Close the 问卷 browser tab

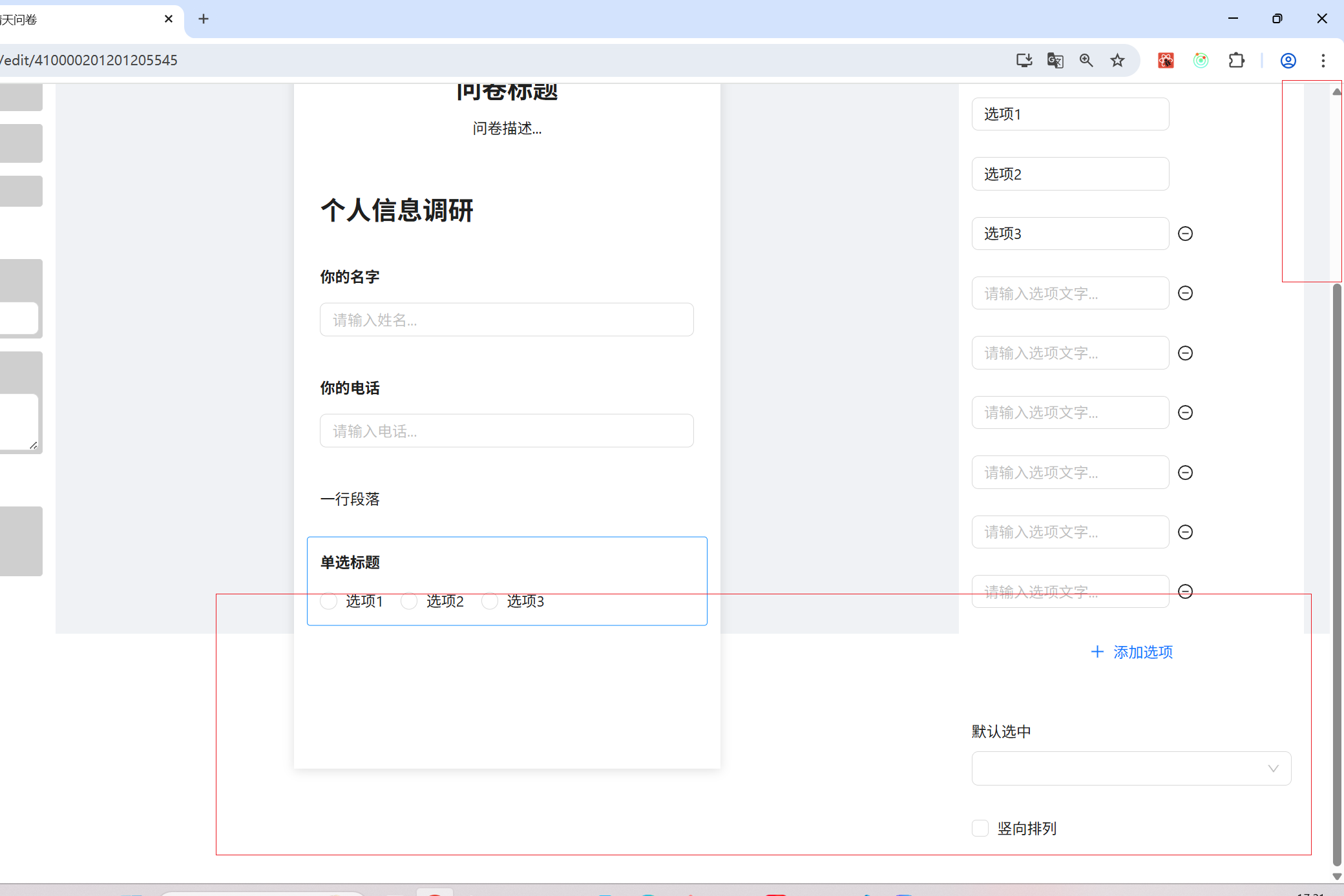(x=169, y=19)
